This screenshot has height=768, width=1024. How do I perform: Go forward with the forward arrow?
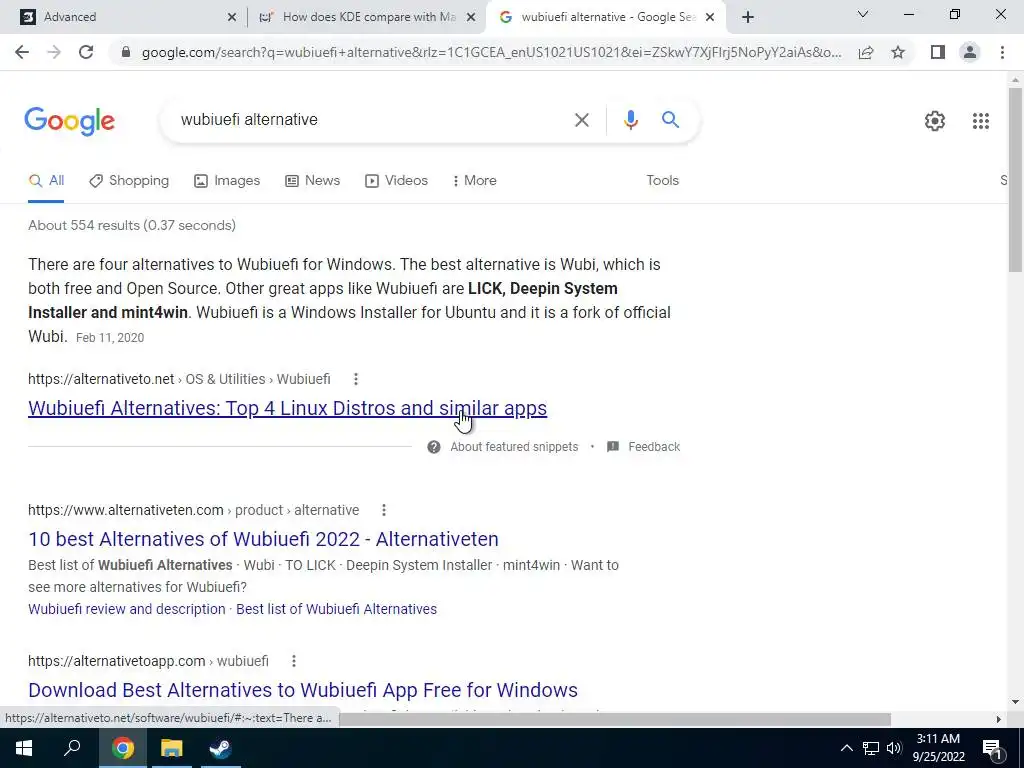point(54,52)
